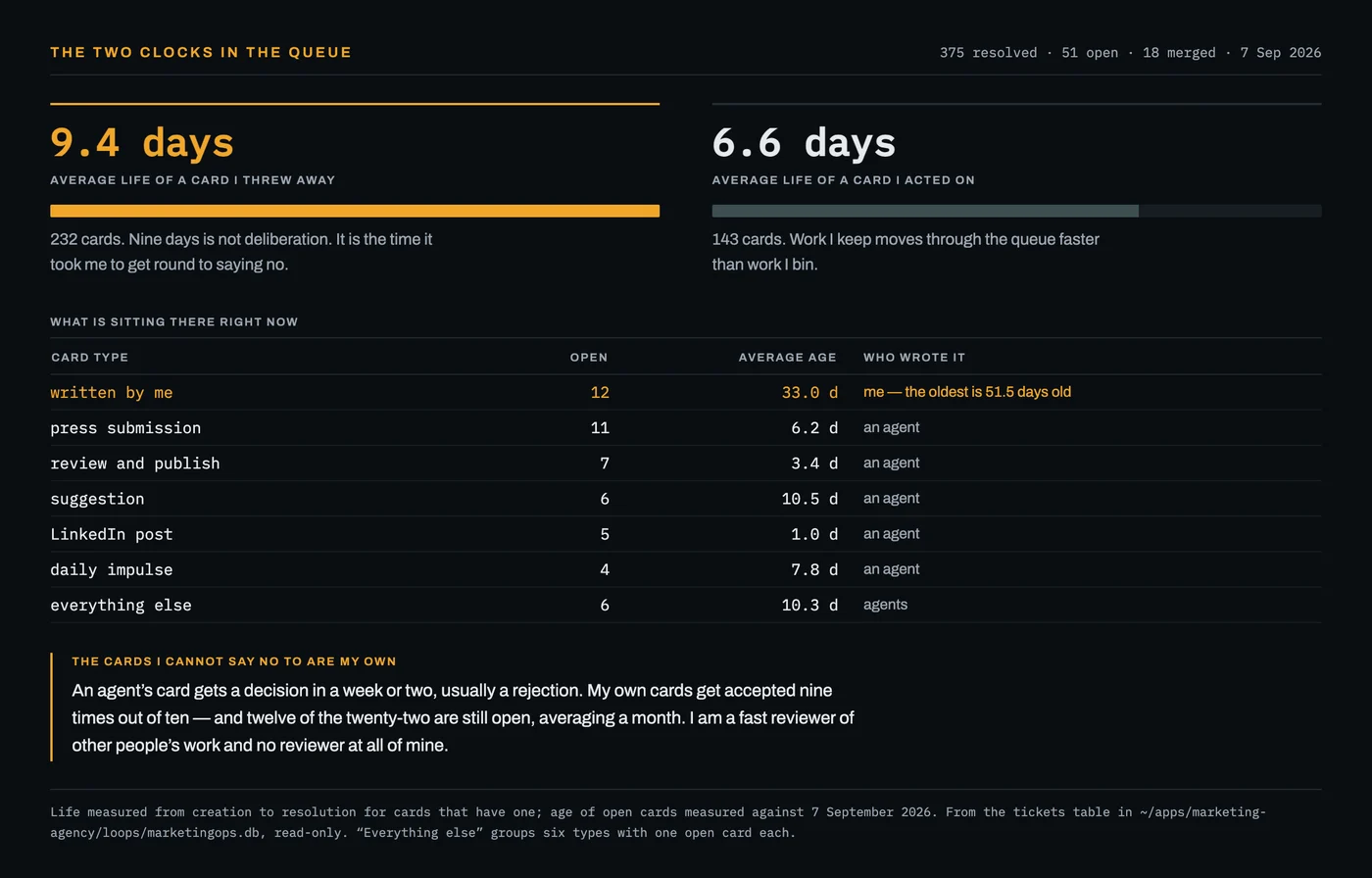Viewport: 1372px width, 878px height.
Task: Click the paragraph starting '232 cards. Nine days'
Action: [241, 252]
